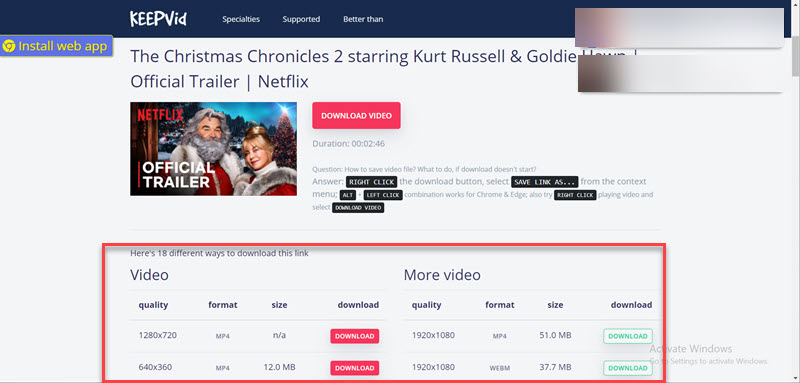This screenshot has width=800, height=383.
Task: Click the SAVE LINK AS... key label
Action: [544, 182]
